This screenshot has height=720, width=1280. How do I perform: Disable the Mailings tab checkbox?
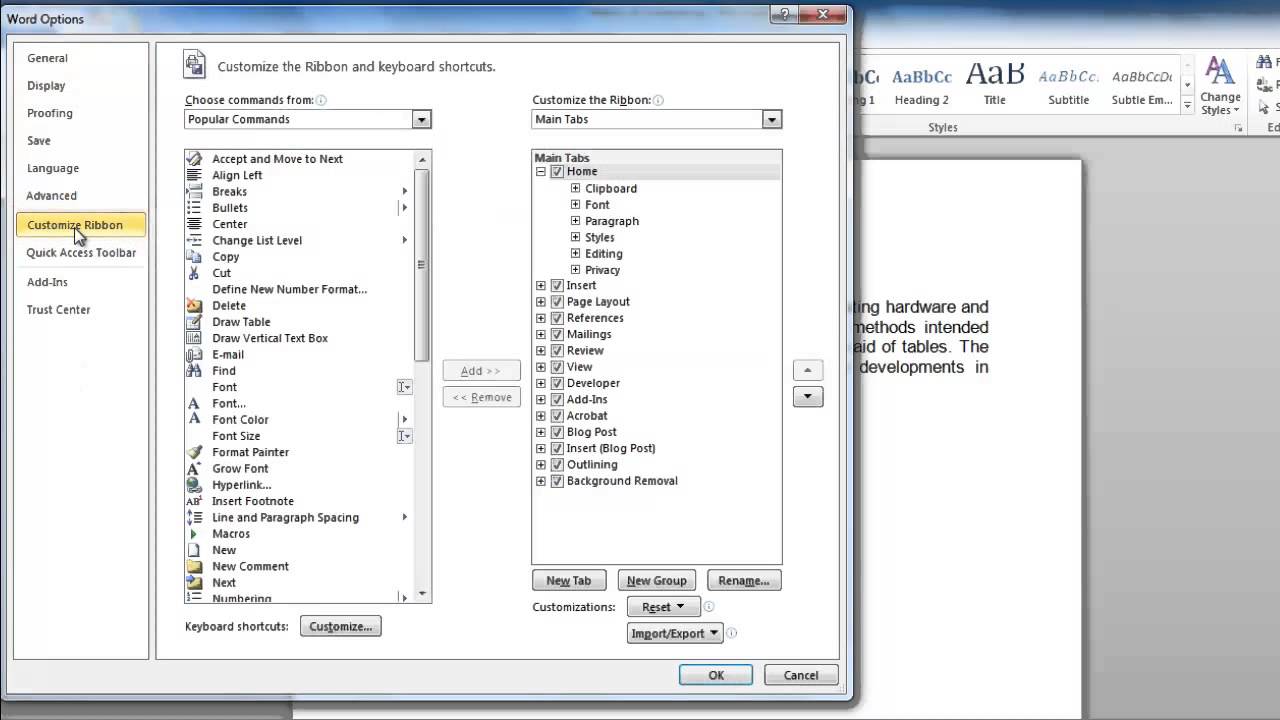[557, 335]
